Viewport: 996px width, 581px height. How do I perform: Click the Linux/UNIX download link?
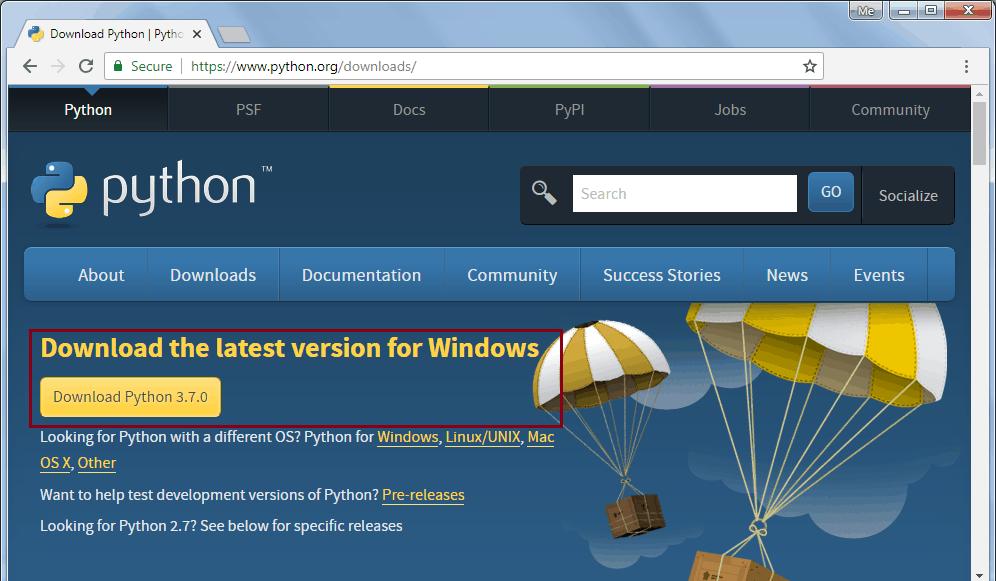coord(483,437)
